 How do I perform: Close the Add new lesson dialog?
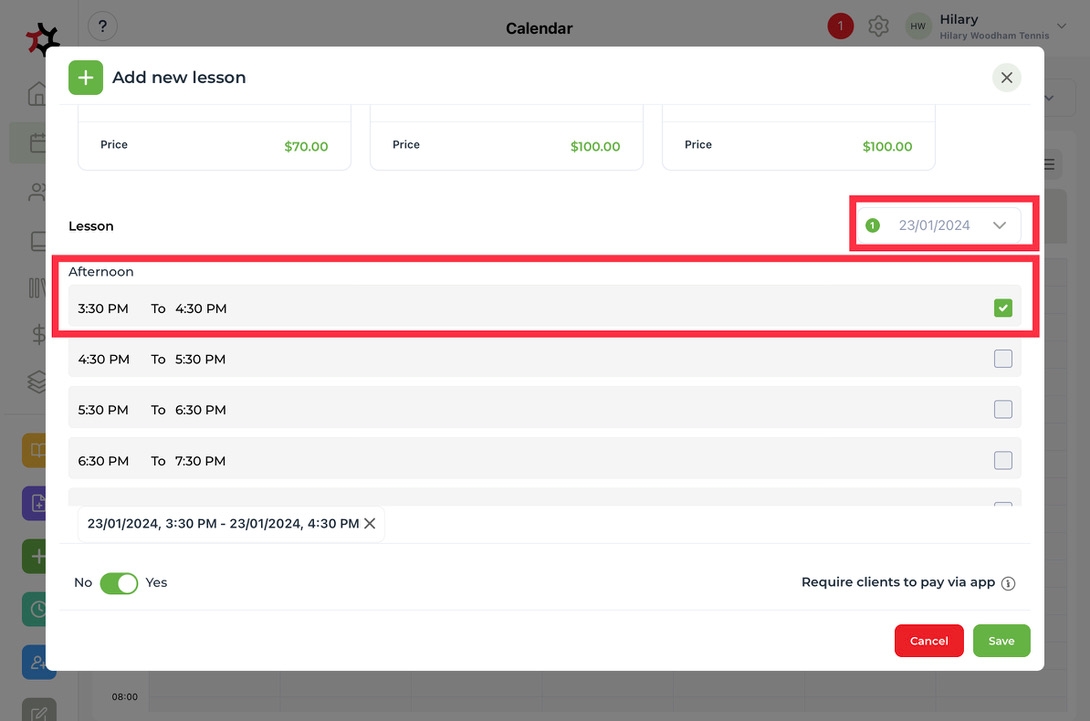1006,78
